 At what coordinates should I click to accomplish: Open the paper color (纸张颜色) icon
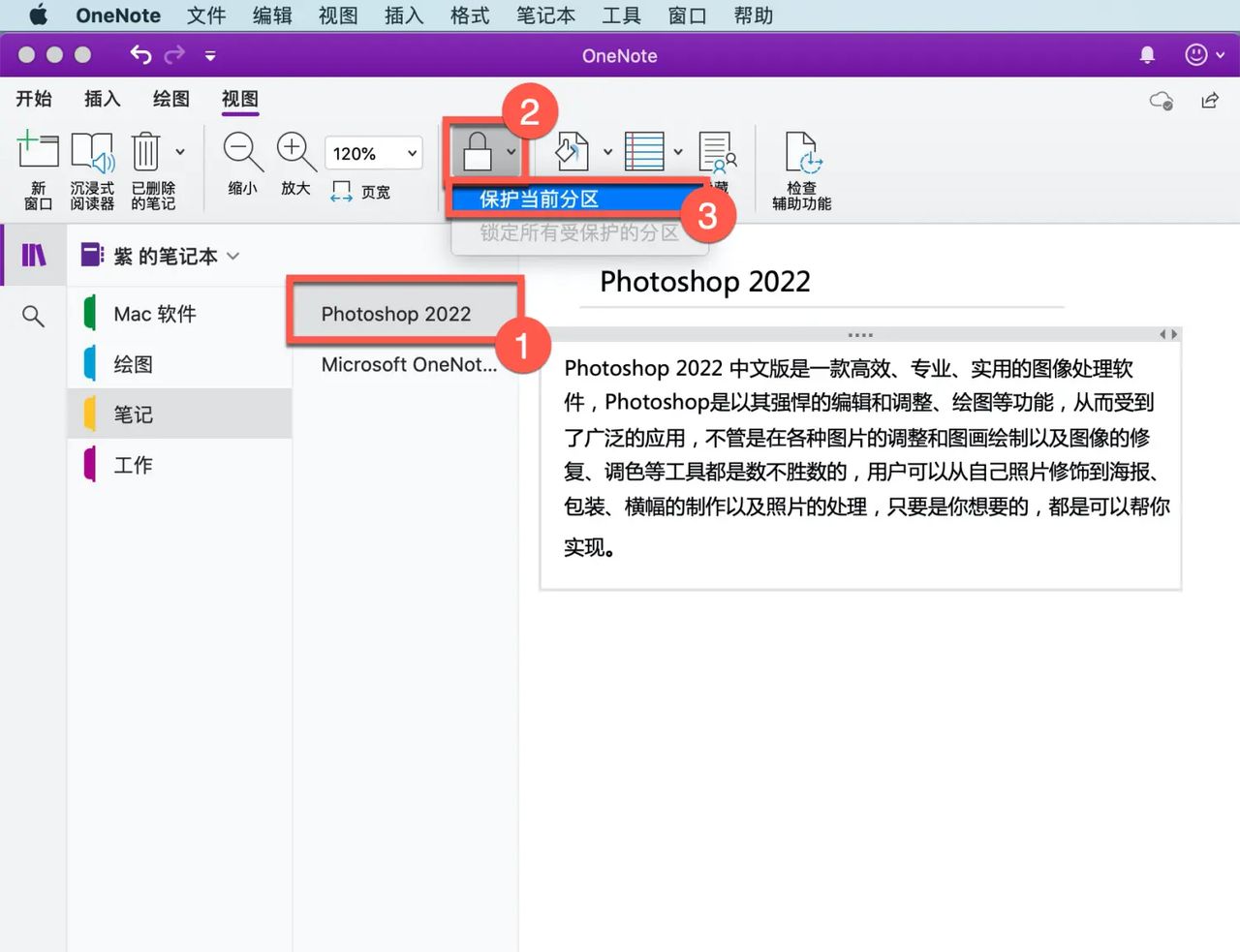tap(573, 151)
